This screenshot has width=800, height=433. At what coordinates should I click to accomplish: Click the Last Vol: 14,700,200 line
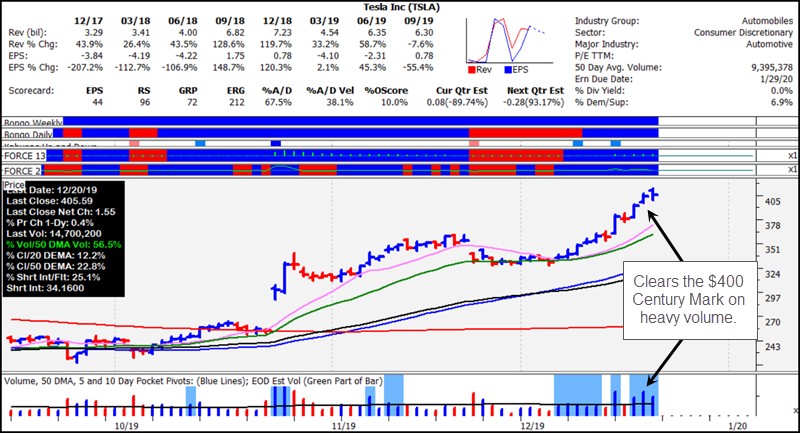point(54,234)
